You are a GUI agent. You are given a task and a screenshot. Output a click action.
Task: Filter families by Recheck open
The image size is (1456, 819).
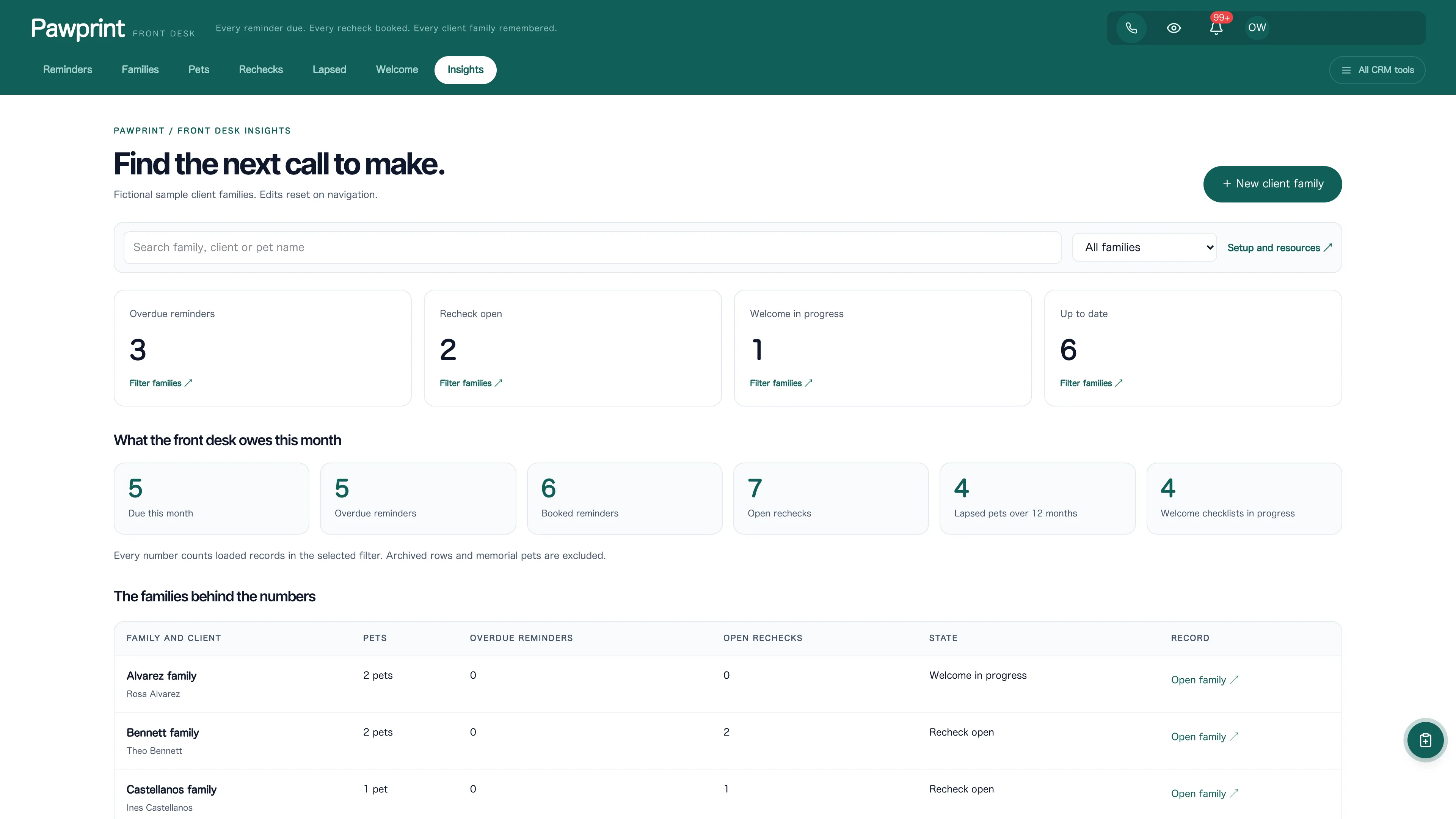471,383
